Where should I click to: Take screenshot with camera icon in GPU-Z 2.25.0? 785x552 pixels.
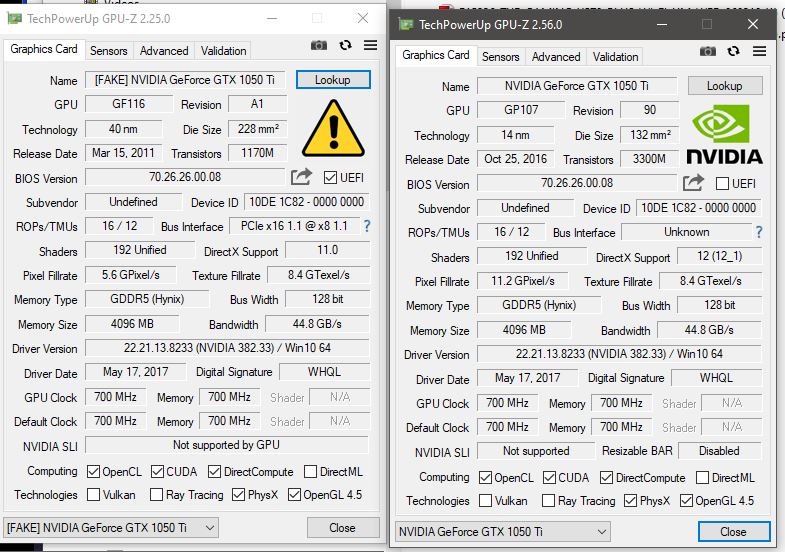tap(319, 46)
